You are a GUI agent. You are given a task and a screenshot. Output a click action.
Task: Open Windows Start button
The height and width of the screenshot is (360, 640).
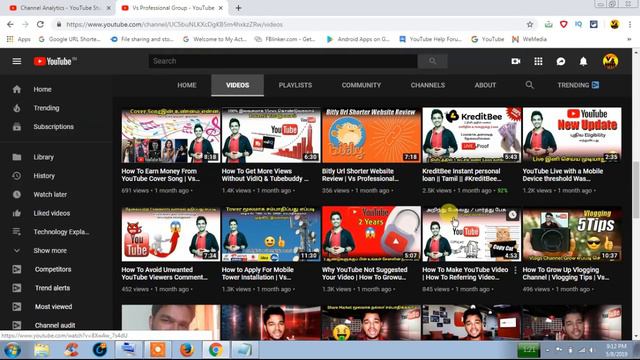coord(13,350)
